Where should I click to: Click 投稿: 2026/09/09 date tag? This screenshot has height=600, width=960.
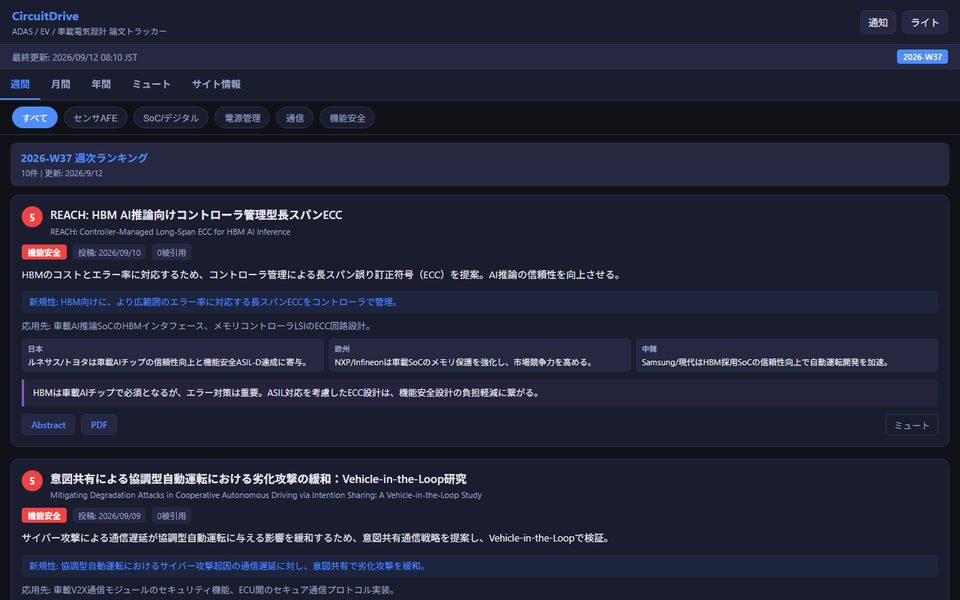(109, 516)
